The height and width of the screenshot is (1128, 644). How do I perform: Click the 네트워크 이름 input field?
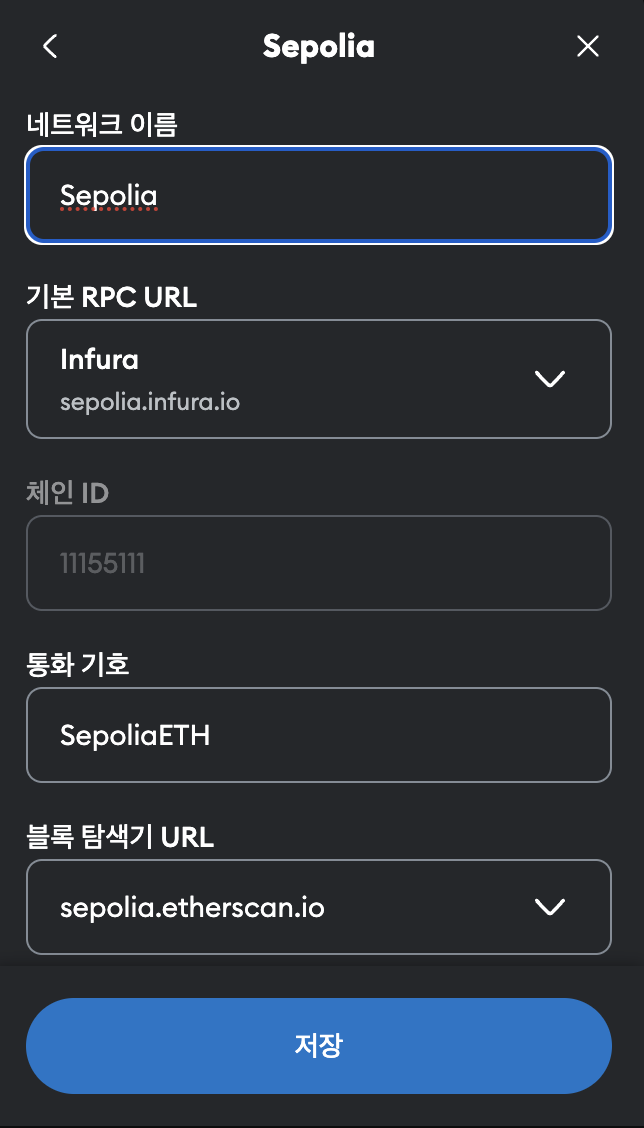pos(319,195)
